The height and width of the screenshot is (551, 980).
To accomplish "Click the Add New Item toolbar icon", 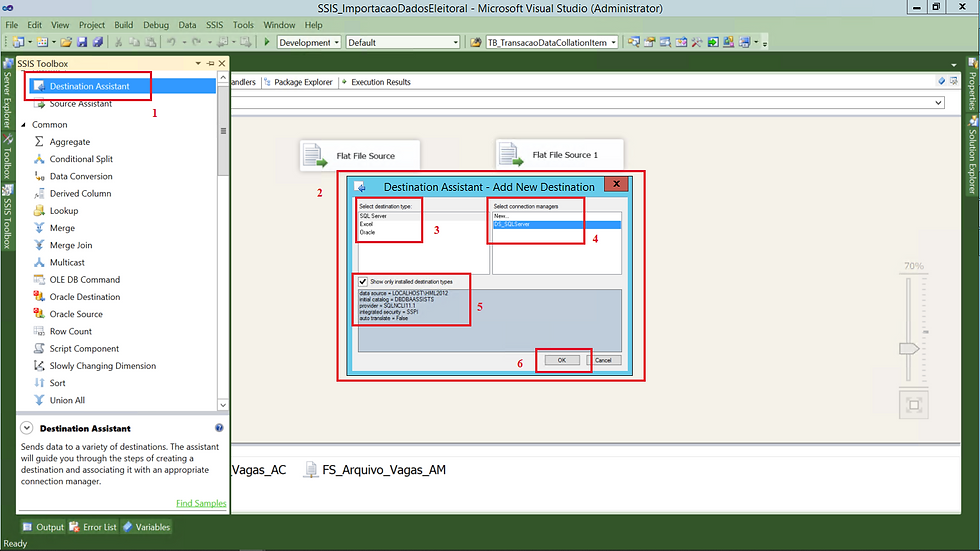I will [x=42, y=42].
